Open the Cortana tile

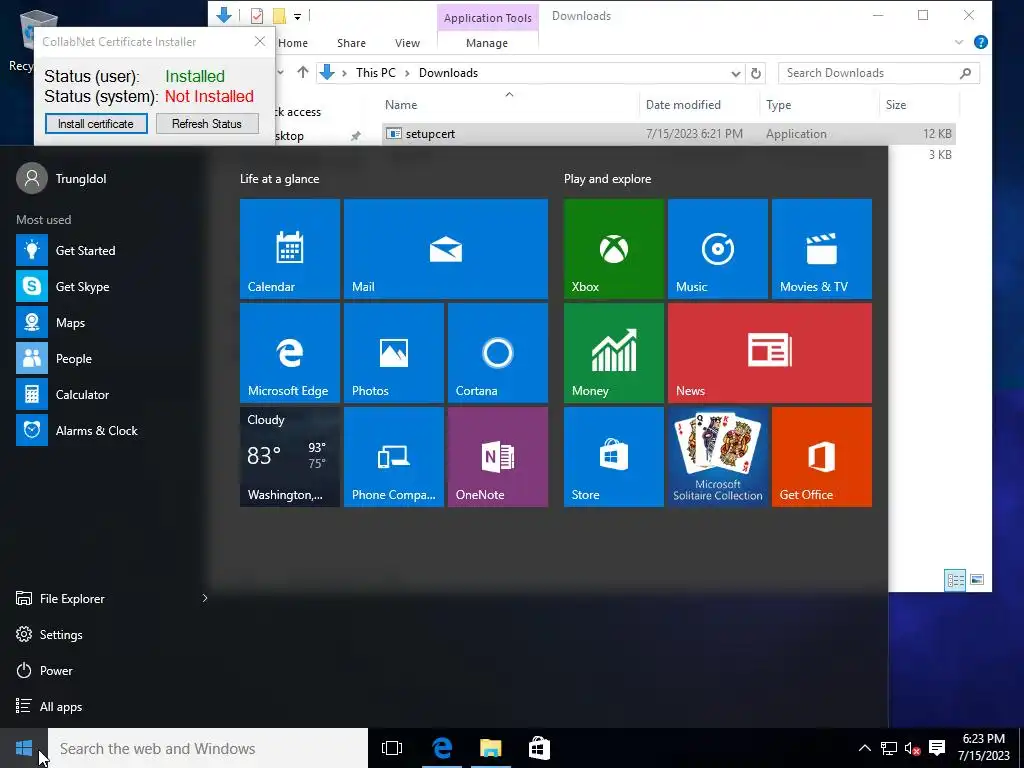(498, 353)
